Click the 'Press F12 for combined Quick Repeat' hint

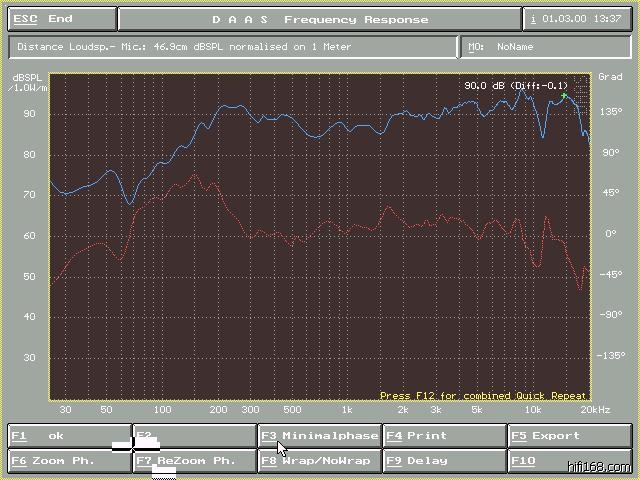[483, 396]
